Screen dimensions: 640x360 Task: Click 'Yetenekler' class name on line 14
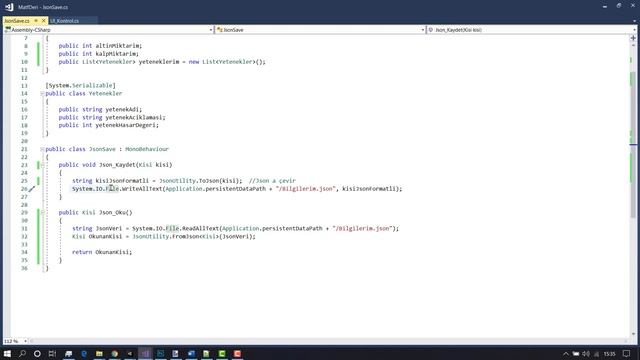click(105, 93)
